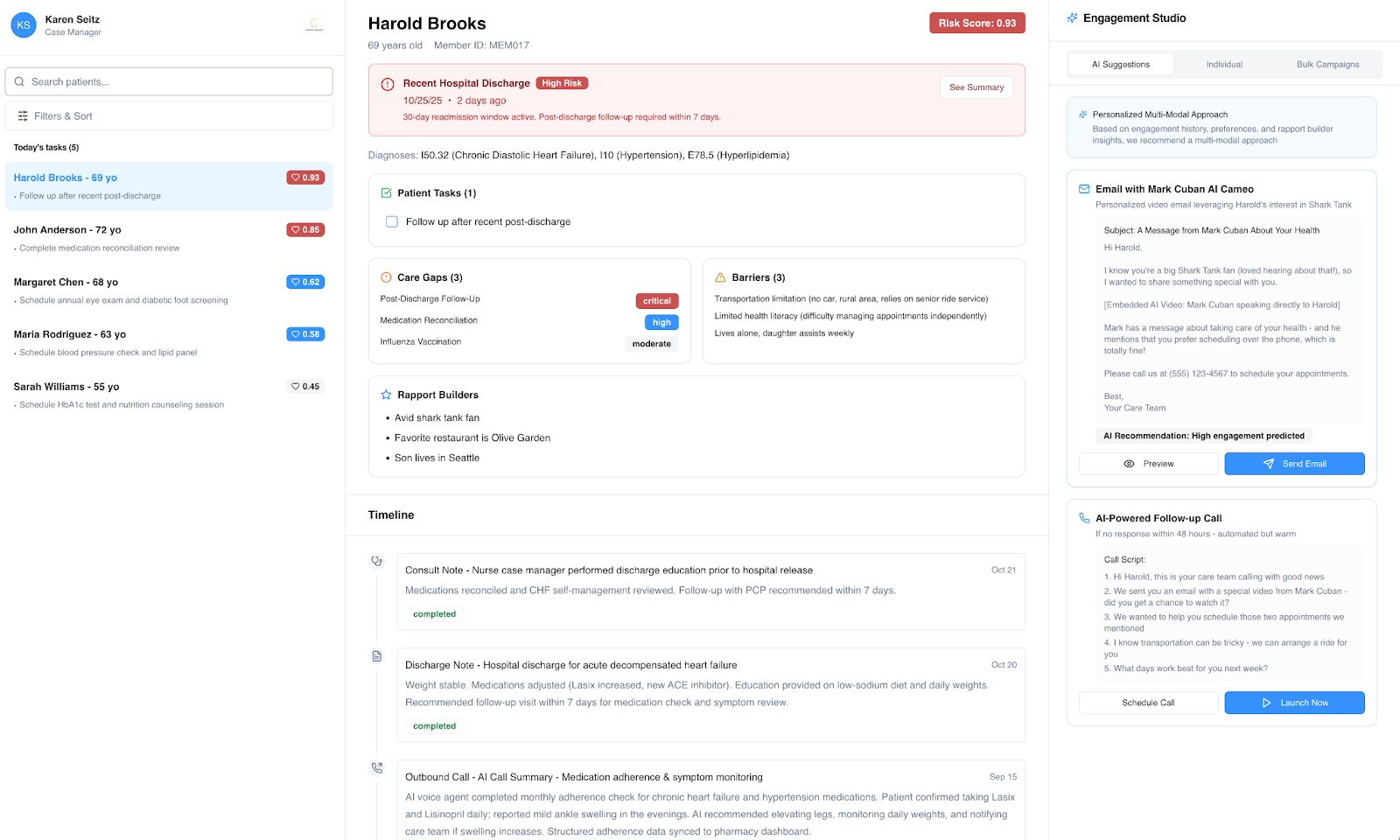The height and width of the screenshot is (840, 1400).
Task: Select Margaret Chen - 68 yo
Action: pos(169,290)
